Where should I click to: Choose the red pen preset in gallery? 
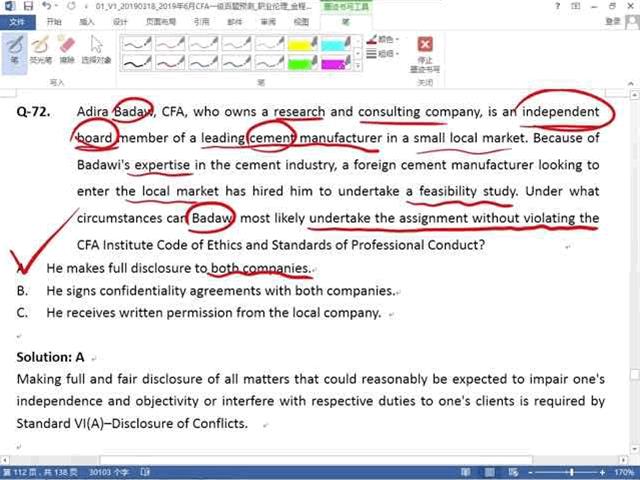coord(170,63)
